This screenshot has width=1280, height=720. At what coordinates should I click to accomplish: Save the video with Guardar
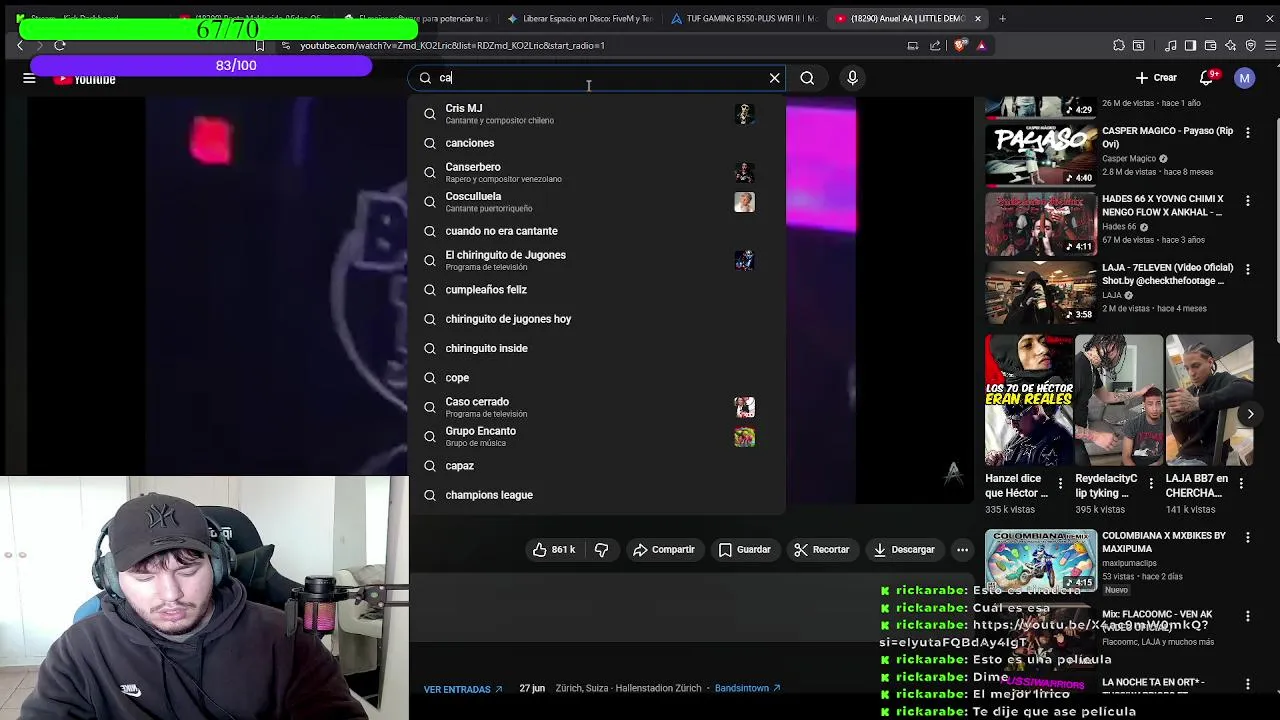[744, 549]
